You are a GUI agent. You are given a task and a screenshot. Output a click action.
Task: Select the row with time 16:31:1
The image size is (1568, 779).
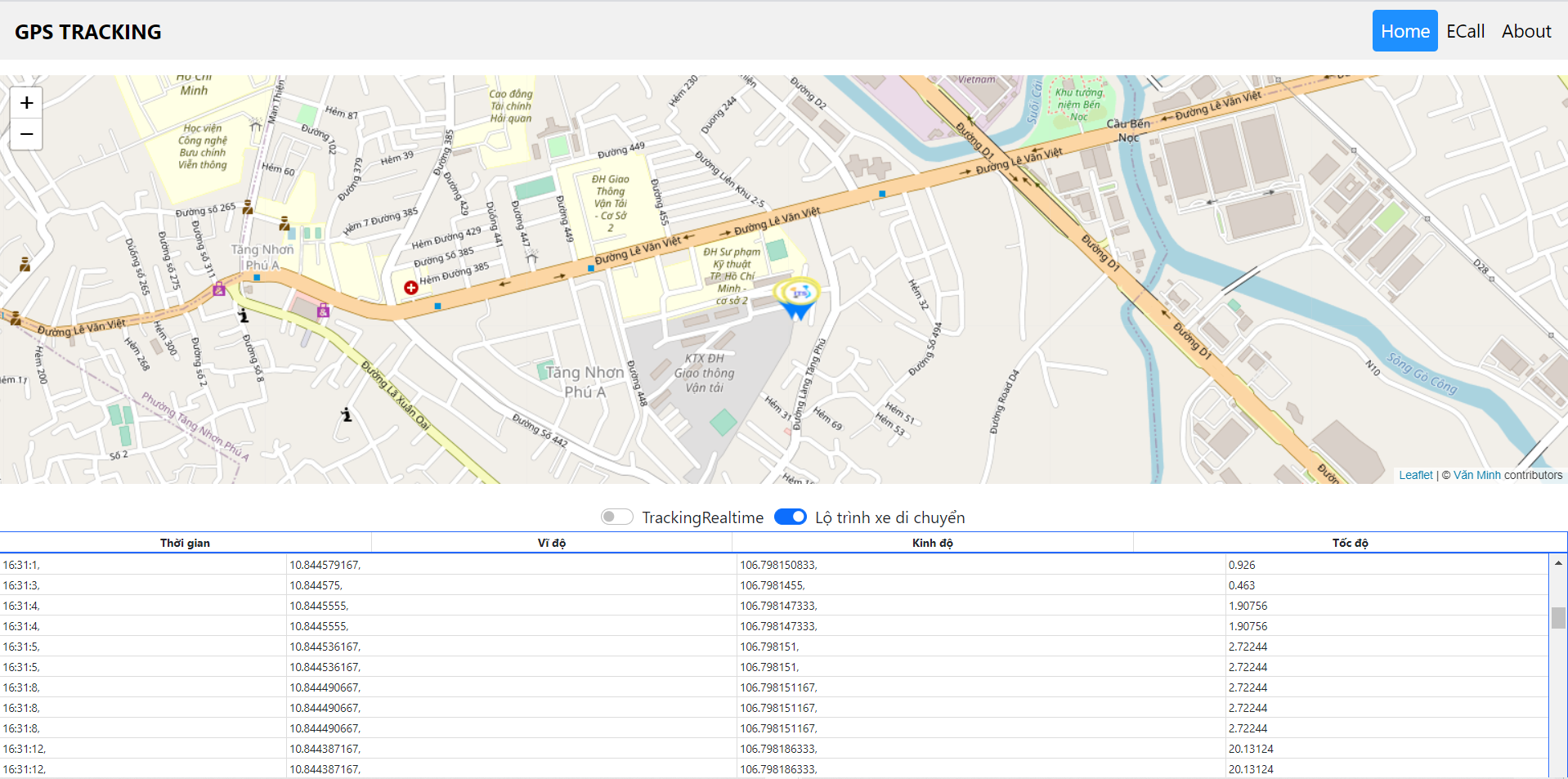327,564
